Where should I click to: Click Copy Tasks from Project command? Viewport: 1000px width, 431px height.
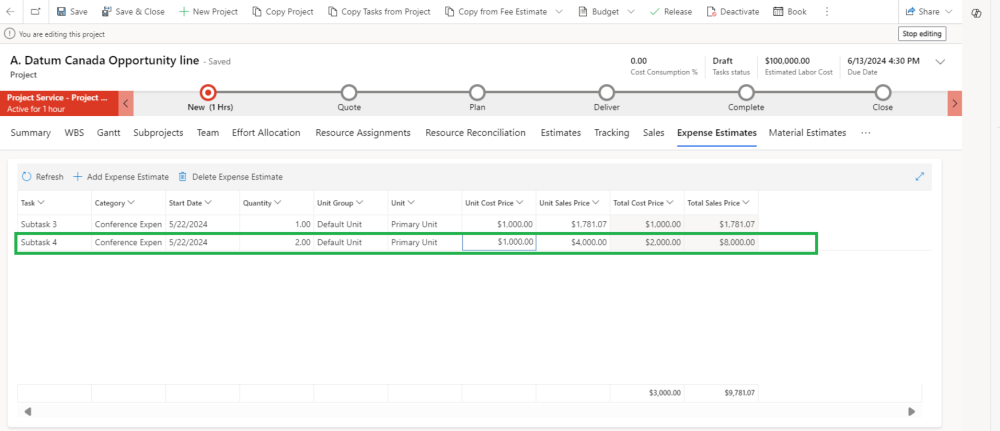click(x=378, y=12)
